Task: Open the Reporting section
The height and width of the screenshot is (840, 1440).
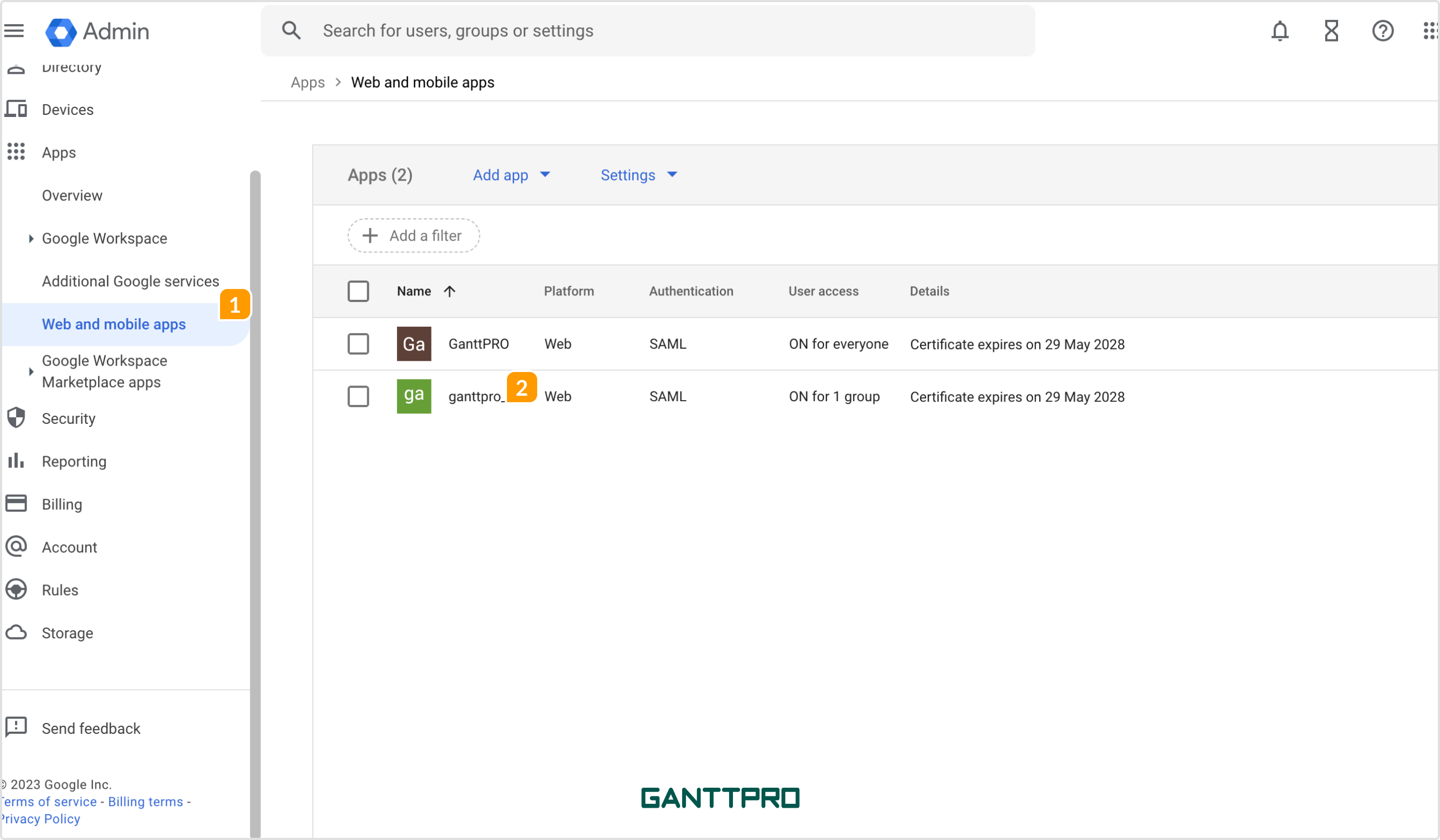Action: [74, 461]
